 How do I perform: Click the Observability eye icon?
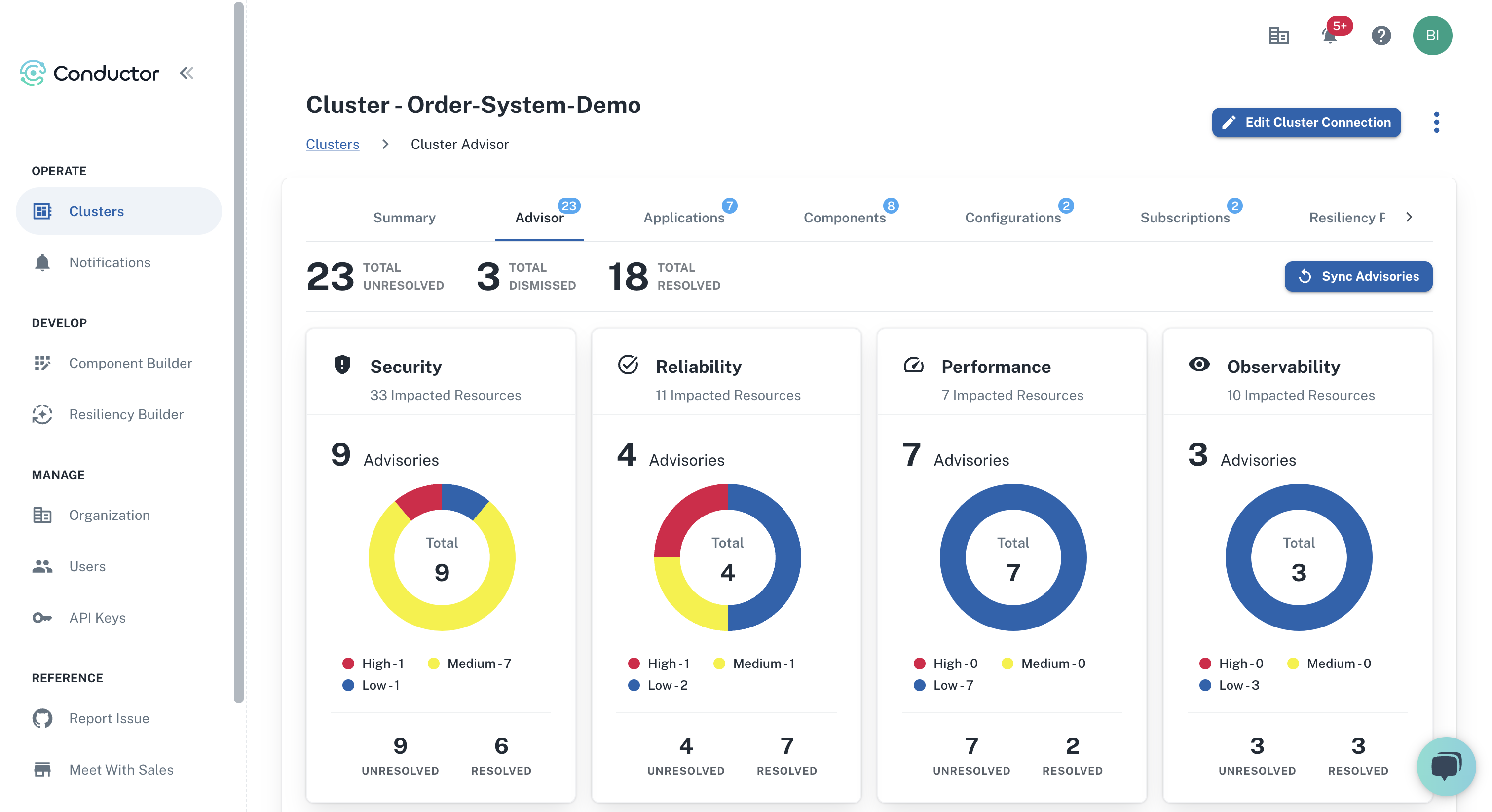click(x=1200, y=365)
